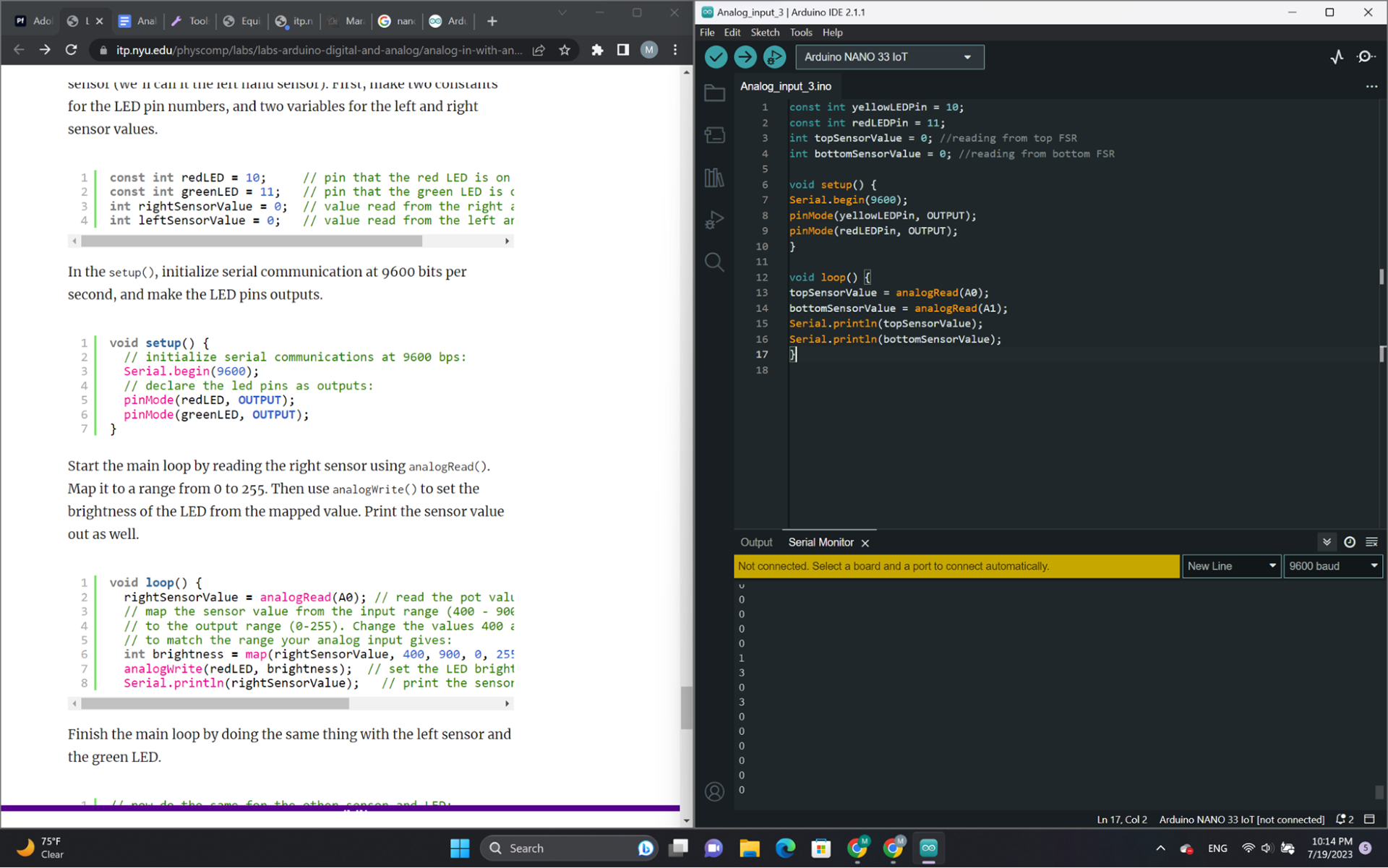
Task: Open the Sketch menu
Action: 765,33
